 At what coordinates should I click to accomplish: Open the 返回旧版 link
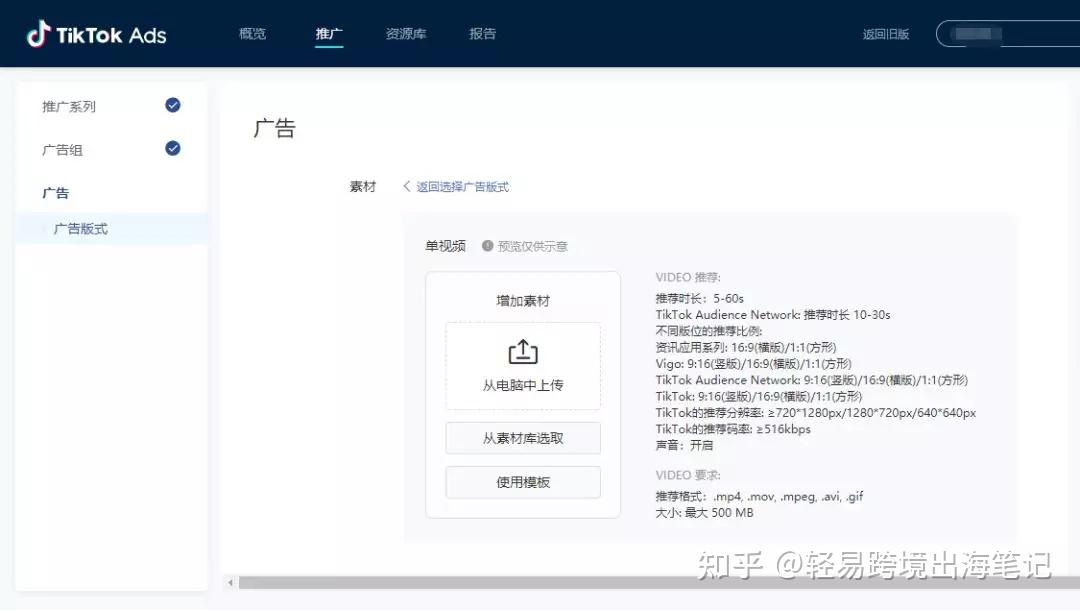coord(886,33)
